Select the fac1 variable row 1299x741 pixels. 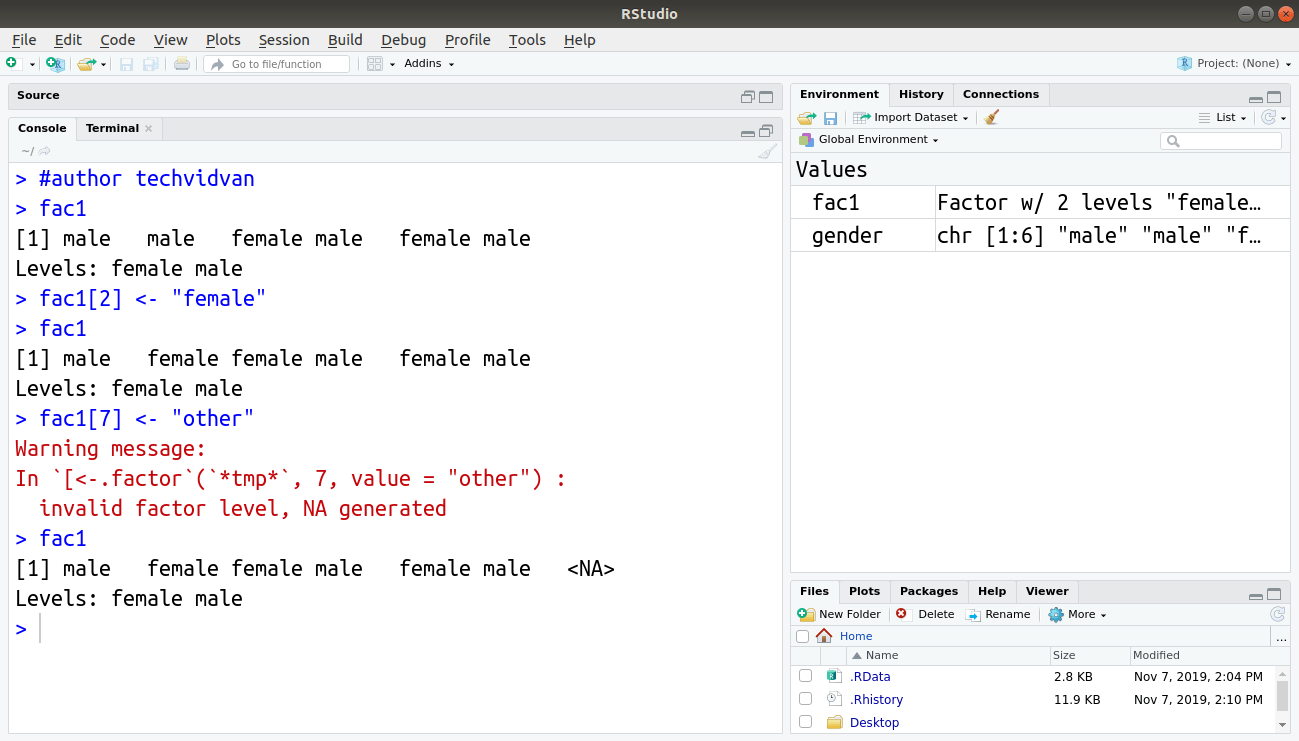tap(1040, 202)
